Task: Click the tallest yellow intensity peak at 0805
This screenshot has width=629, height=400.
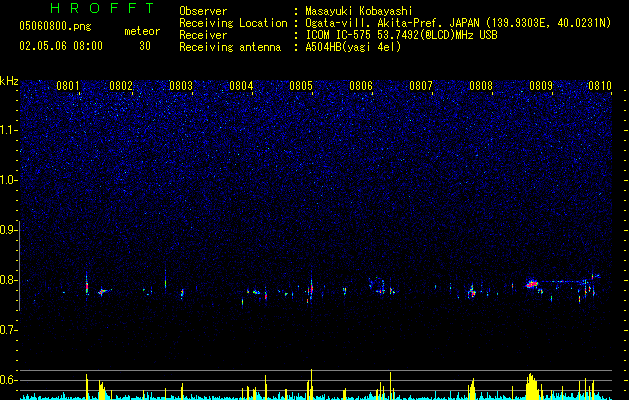Action: 311,384
